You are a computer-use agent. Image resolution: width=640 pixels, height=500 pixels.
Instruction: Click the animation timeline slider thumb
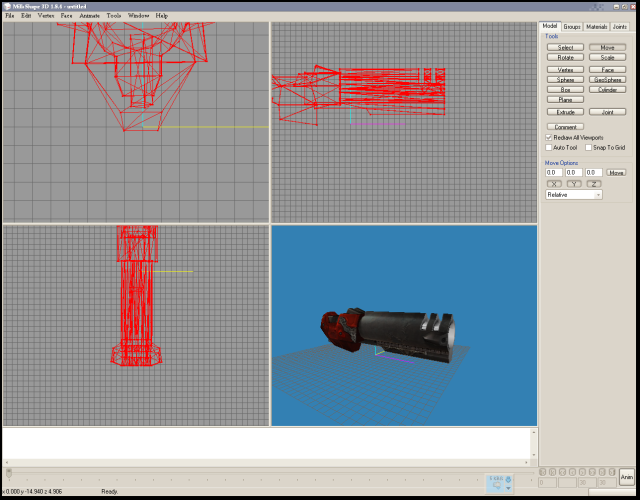click(x=9, y=473)
